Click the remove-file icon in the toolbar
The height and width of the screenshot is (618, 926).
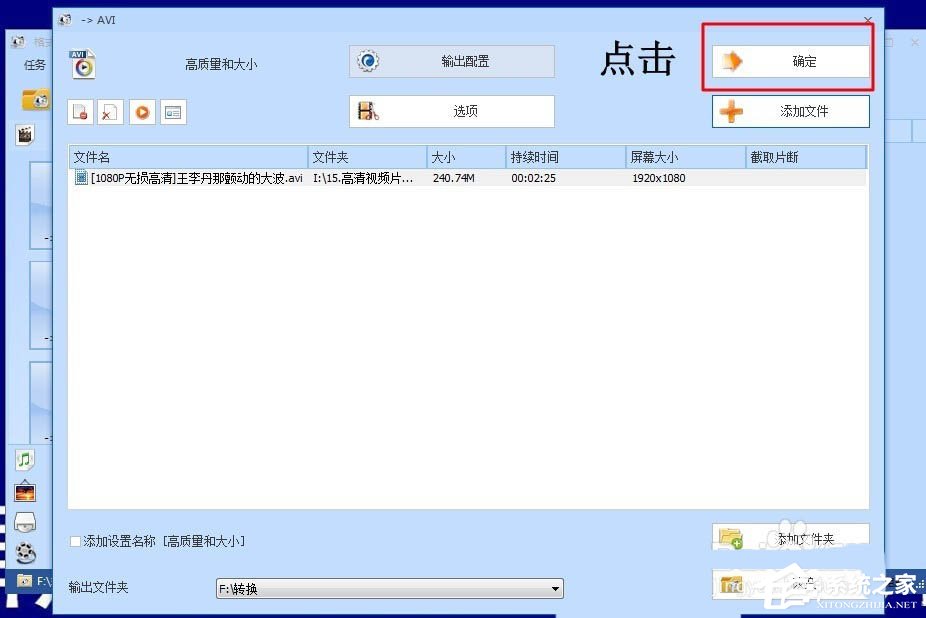pos(80,112)
